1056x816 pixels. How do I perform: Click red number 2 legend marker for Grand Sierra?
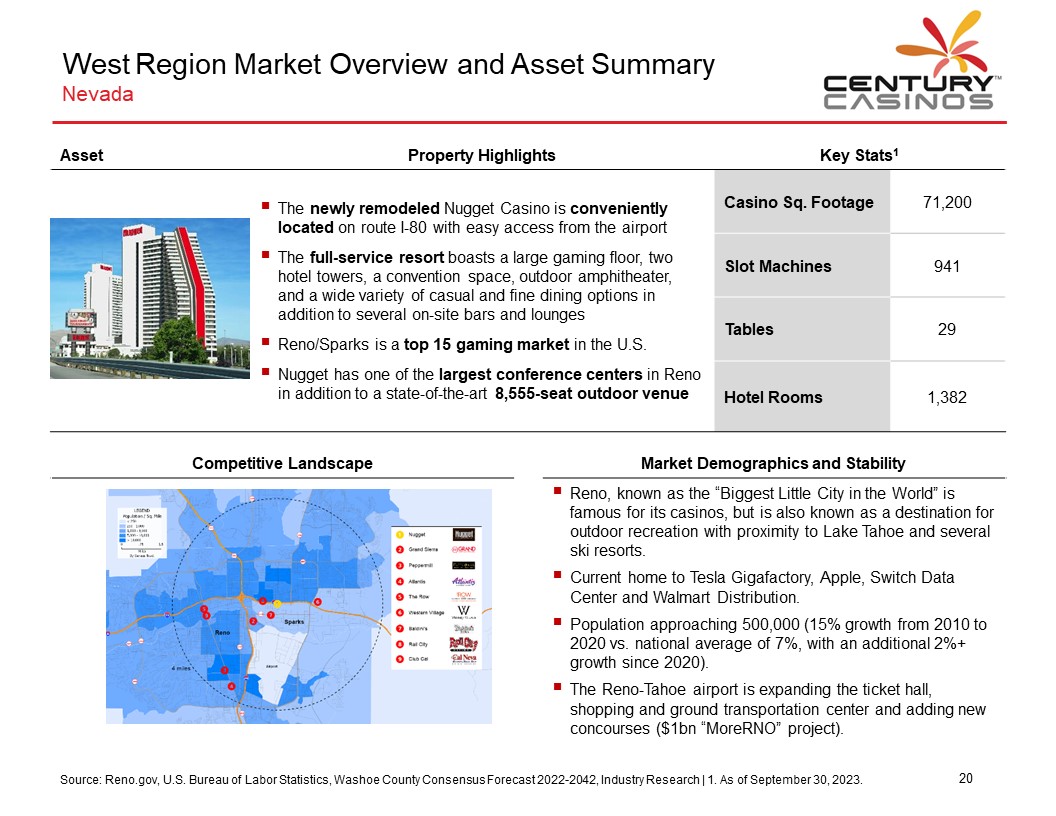tap(399, 549)
